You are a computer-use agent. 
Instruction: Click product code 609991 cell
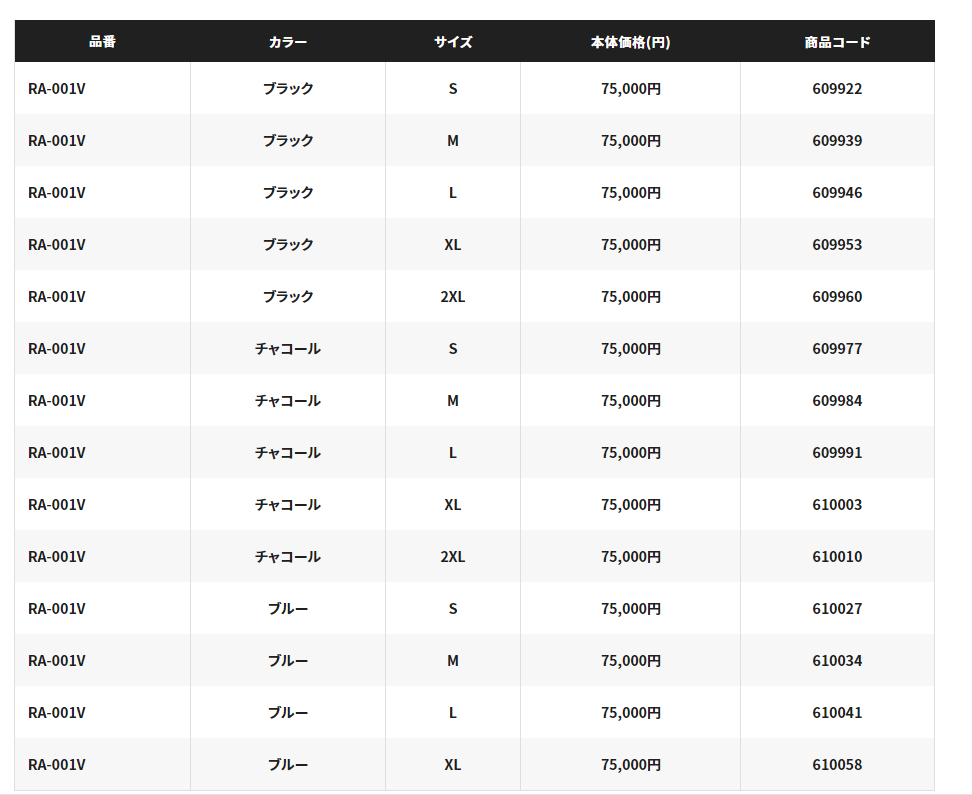coord(837,453)
